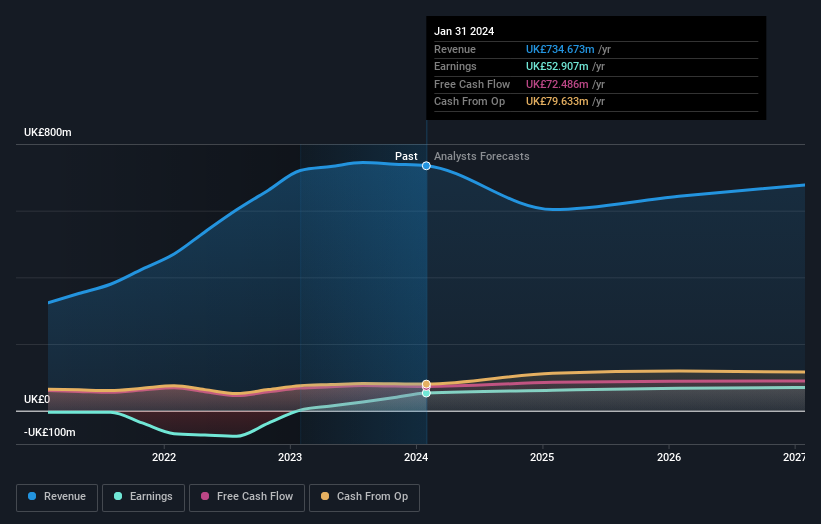This screenshot has height=524, width=821.
Task: Select the 2025 x-axis label
Action: pos(542,458)
